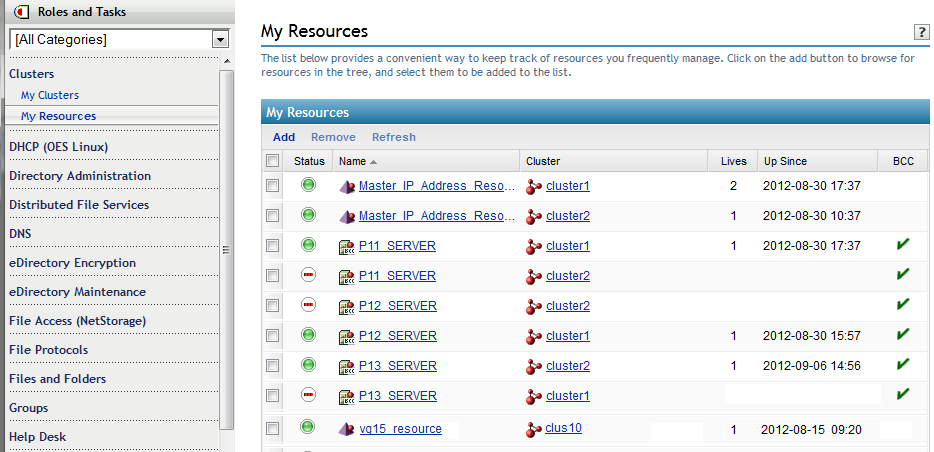Select checkbox for P11_SERVER on cluster2
The height and width of the screenshot is (452, 934).
272,276
